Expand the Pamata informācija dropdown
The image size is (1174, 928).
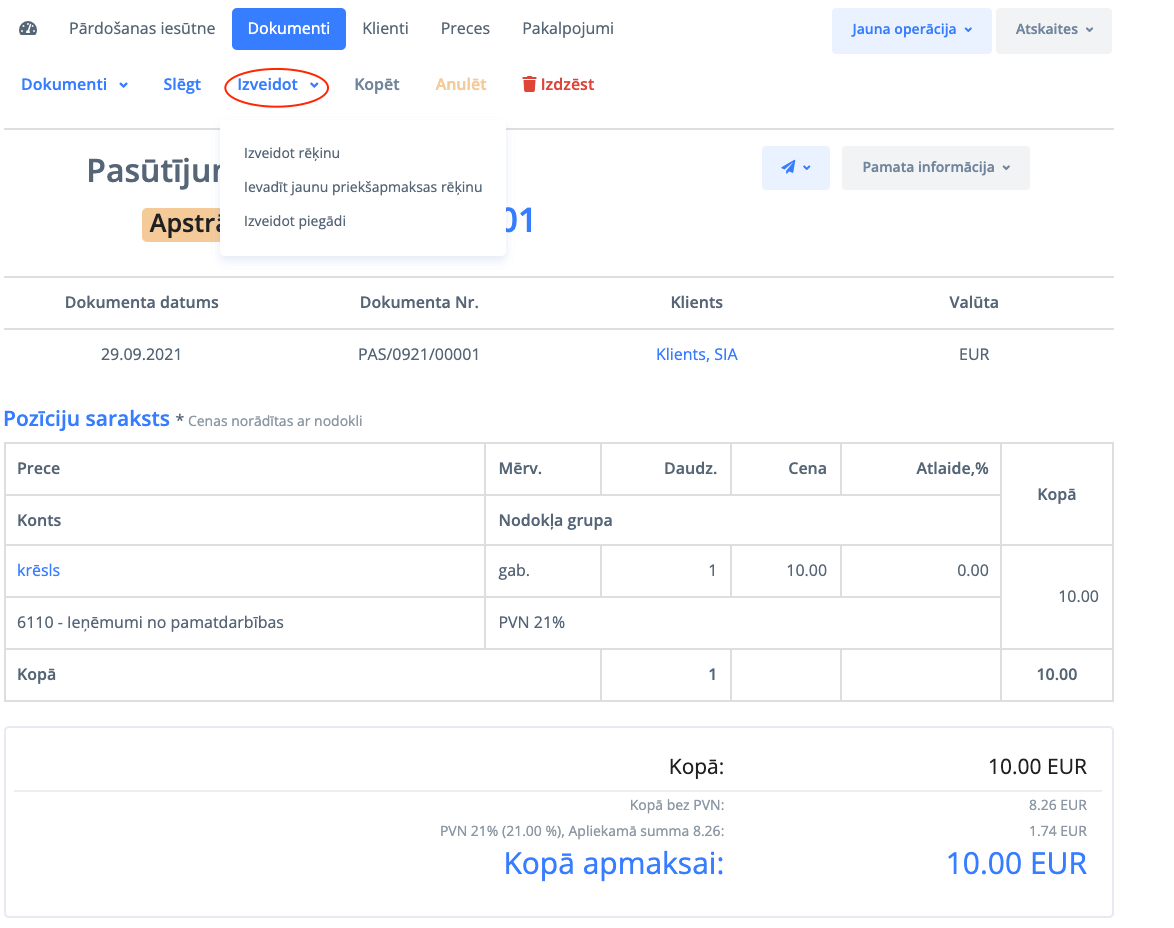coord(935,168)
